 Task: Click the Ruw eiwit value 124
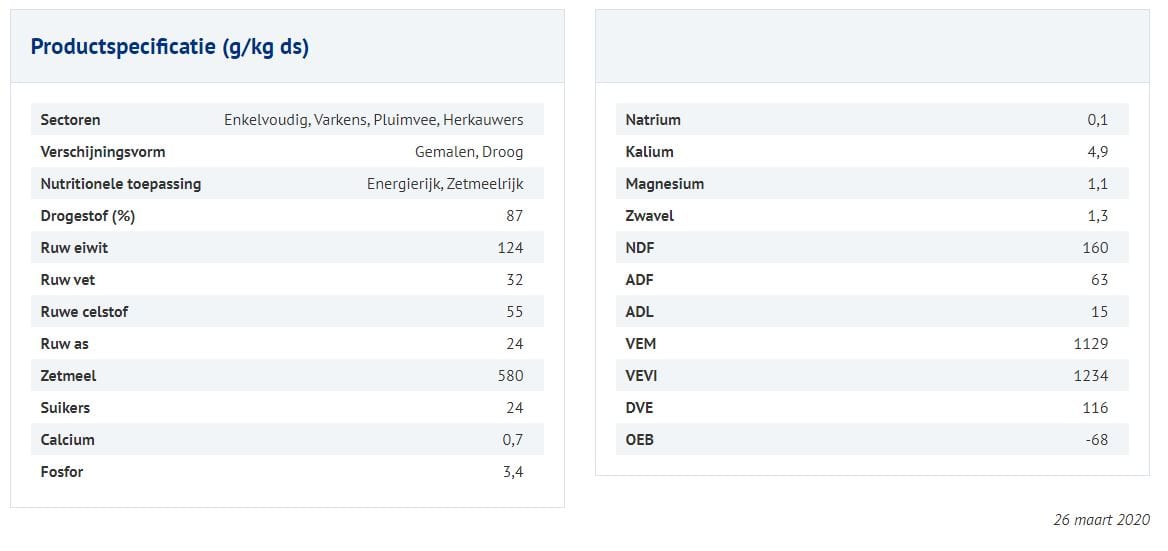click(510, 248)
